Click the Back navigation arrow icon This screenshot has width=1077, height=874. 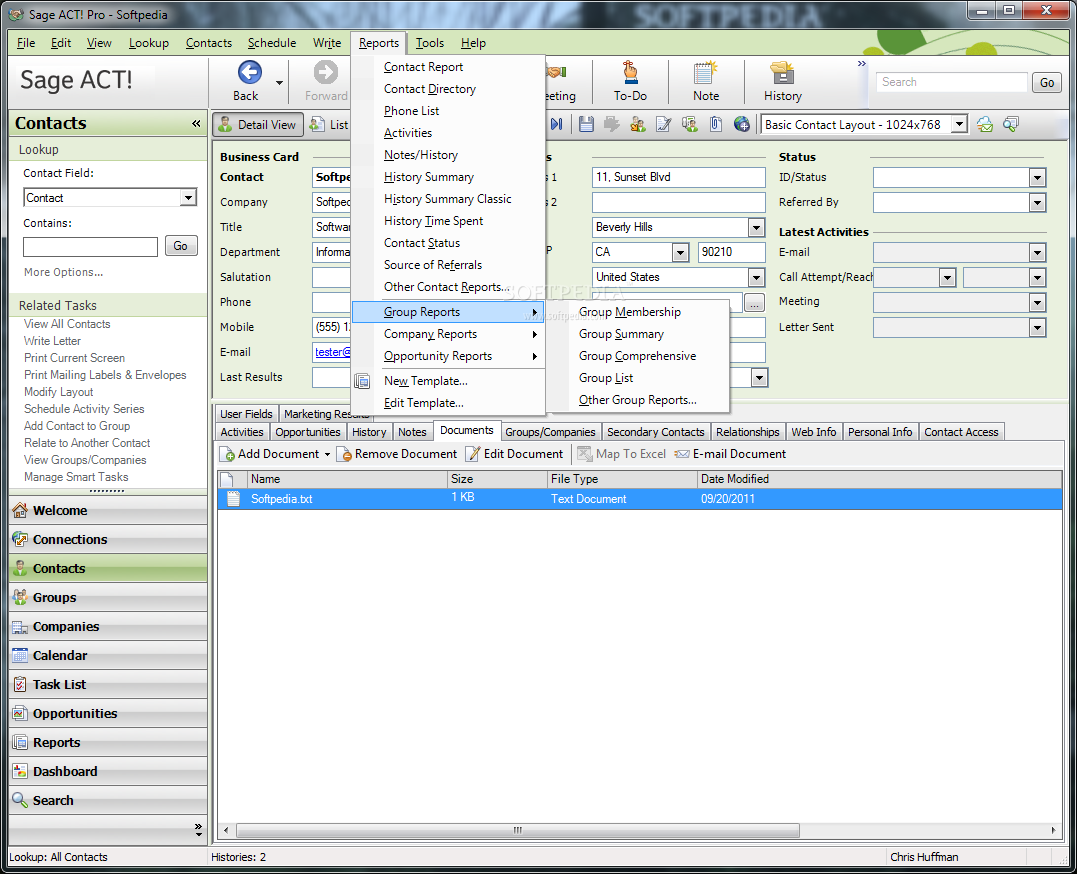(249, 72)
